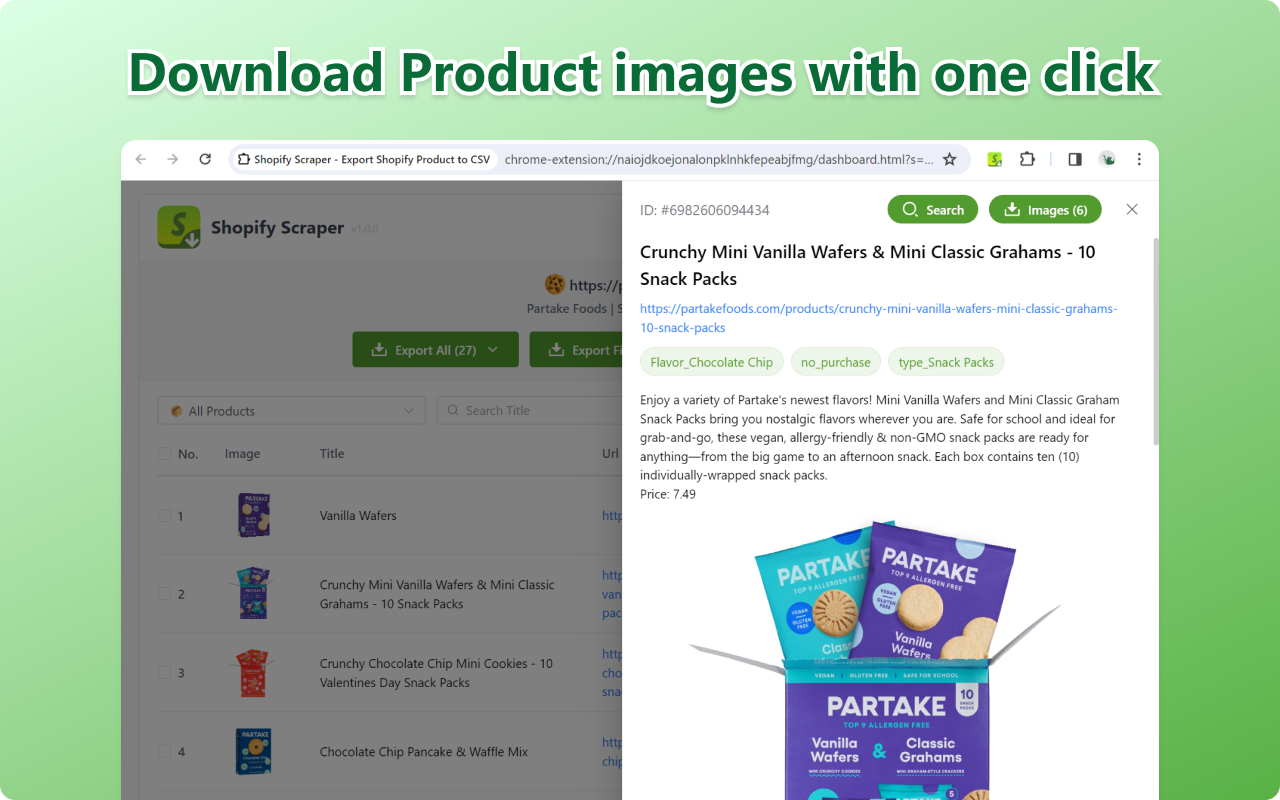Download images with the Images (6) button
1280x800 pixels.
click(1045, 209)
